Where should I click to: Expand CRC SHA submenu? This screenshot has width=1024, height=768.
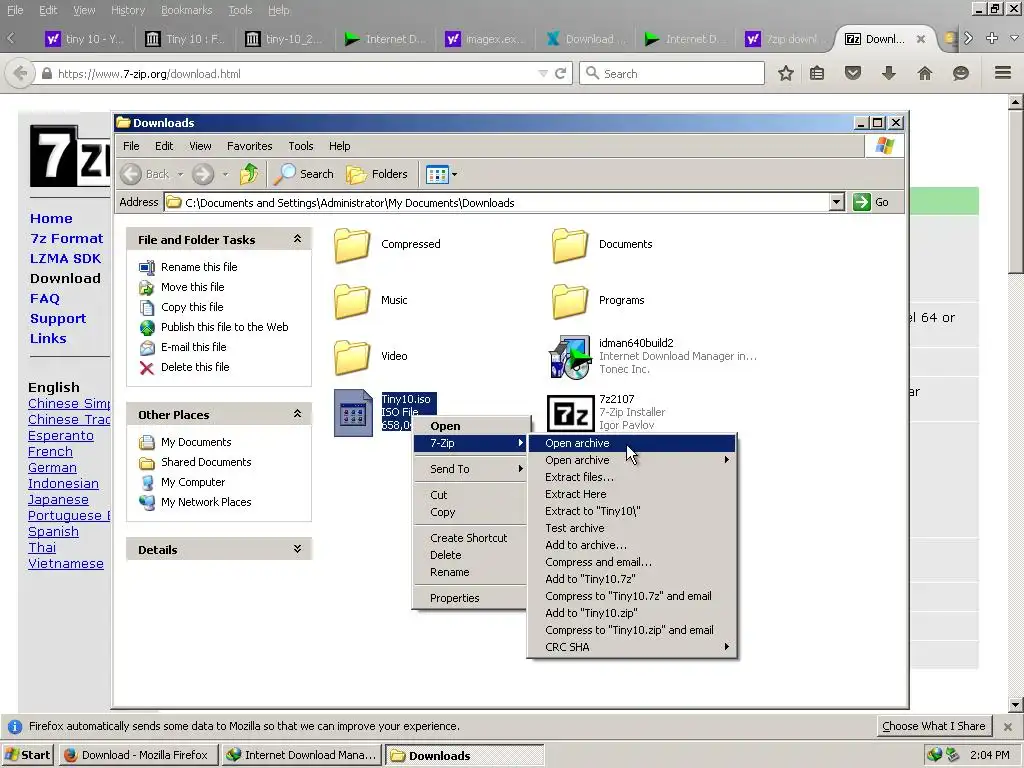click(632, 647)
